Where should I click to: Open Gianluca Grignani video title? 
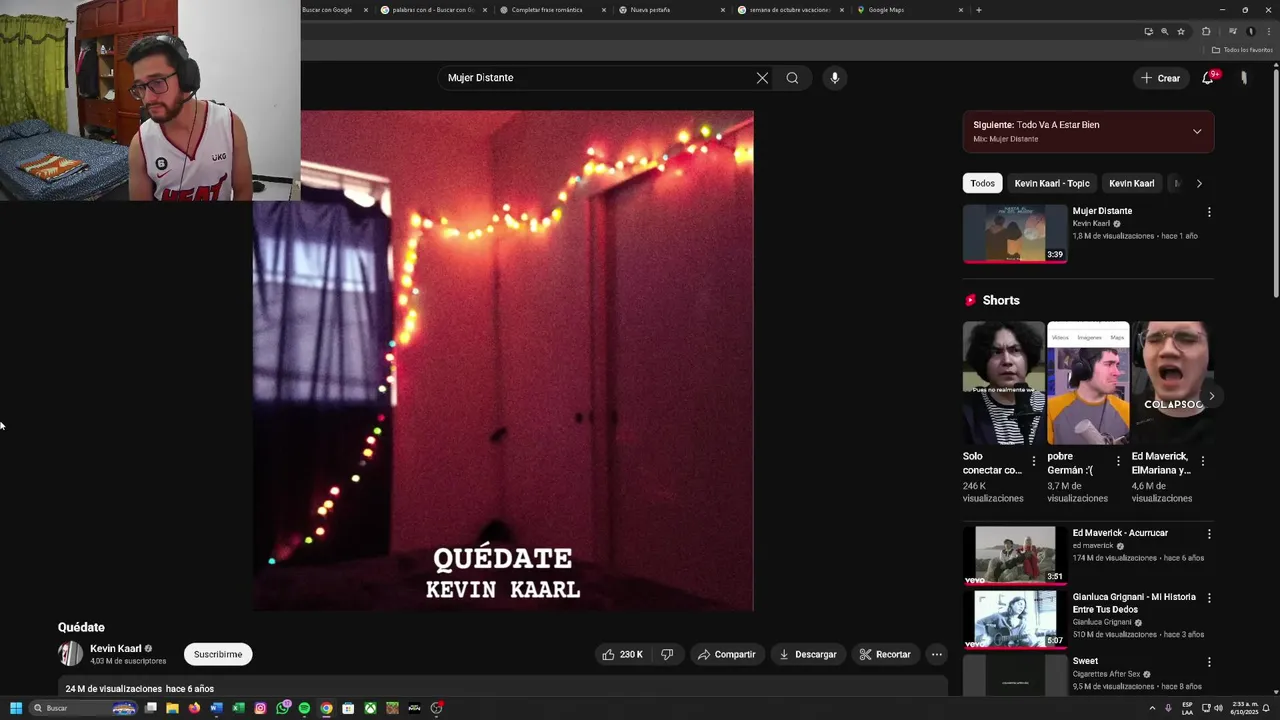[1134, 603]
